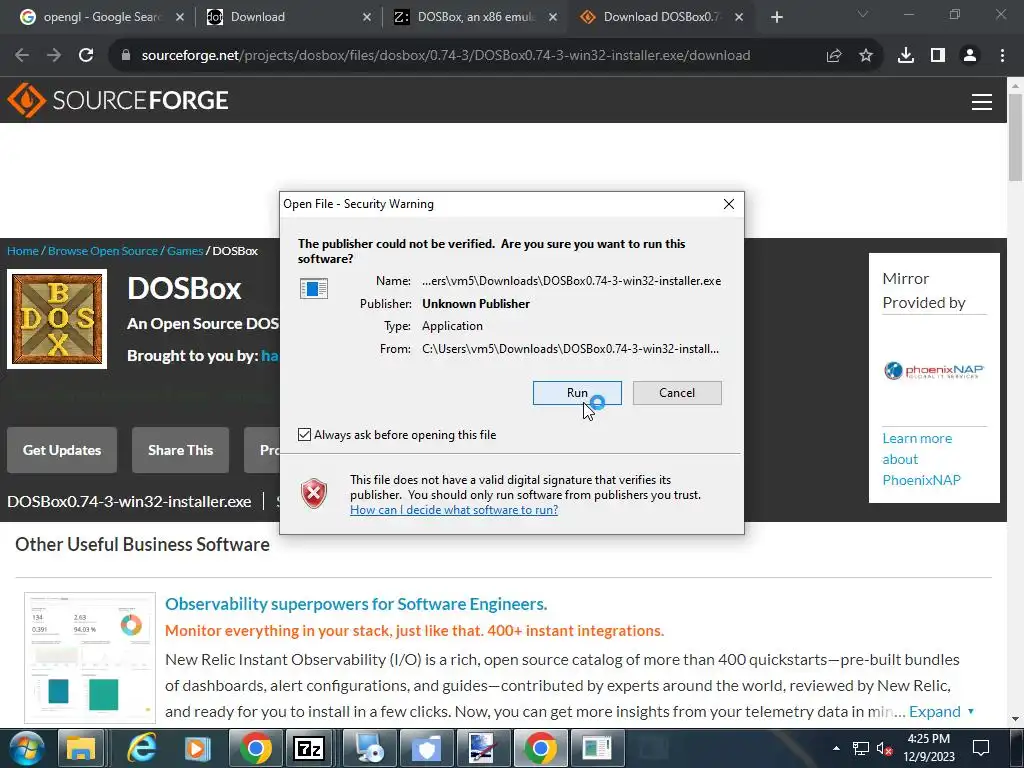
Task: Open the shield folder taskbar icon
Action: (x=426, y=748)
